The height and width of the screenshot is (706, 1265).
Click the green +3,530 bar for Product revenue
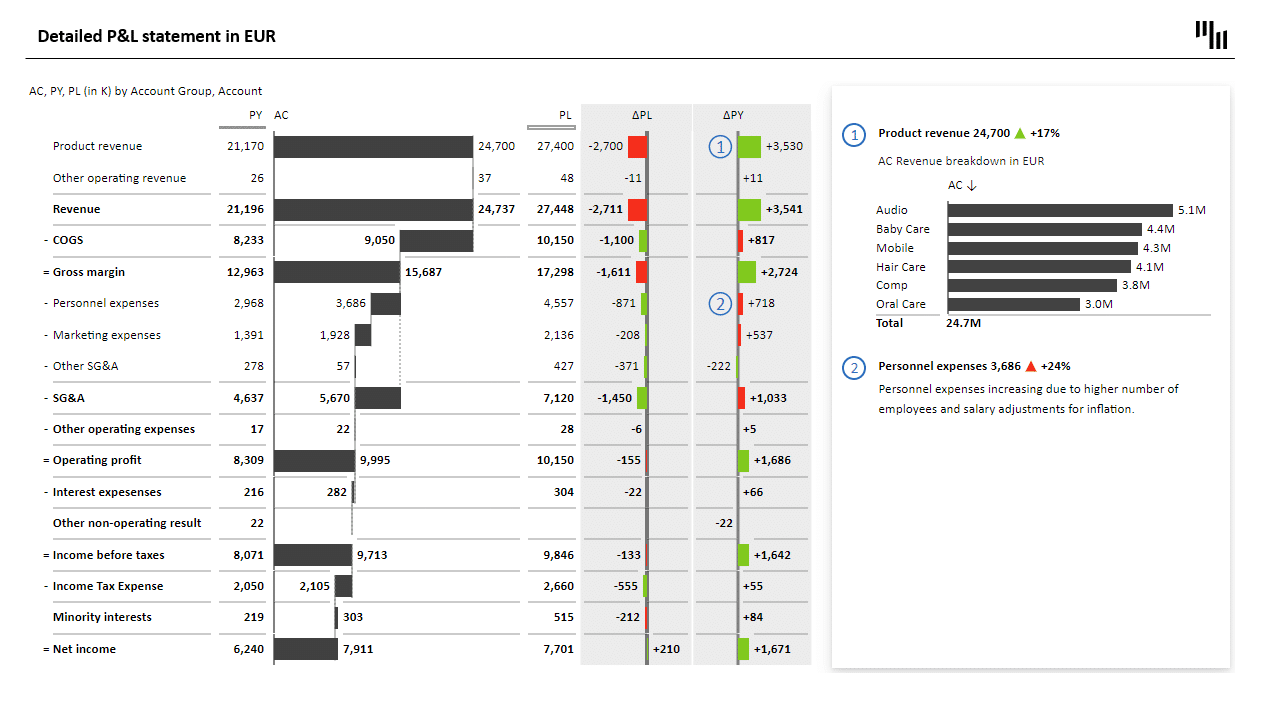tap(748, 146)
